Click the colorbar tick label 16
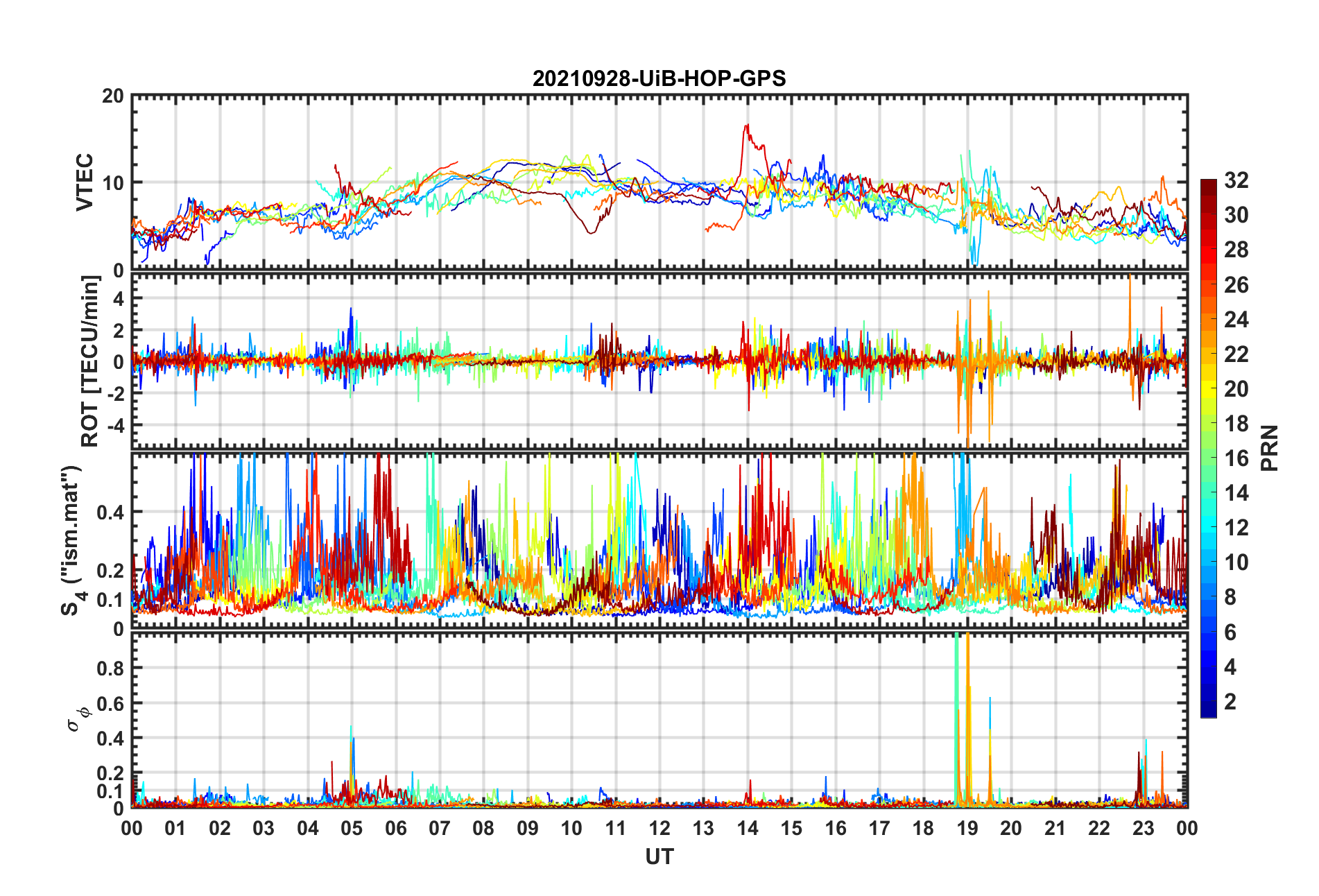 click(1236, 458)
